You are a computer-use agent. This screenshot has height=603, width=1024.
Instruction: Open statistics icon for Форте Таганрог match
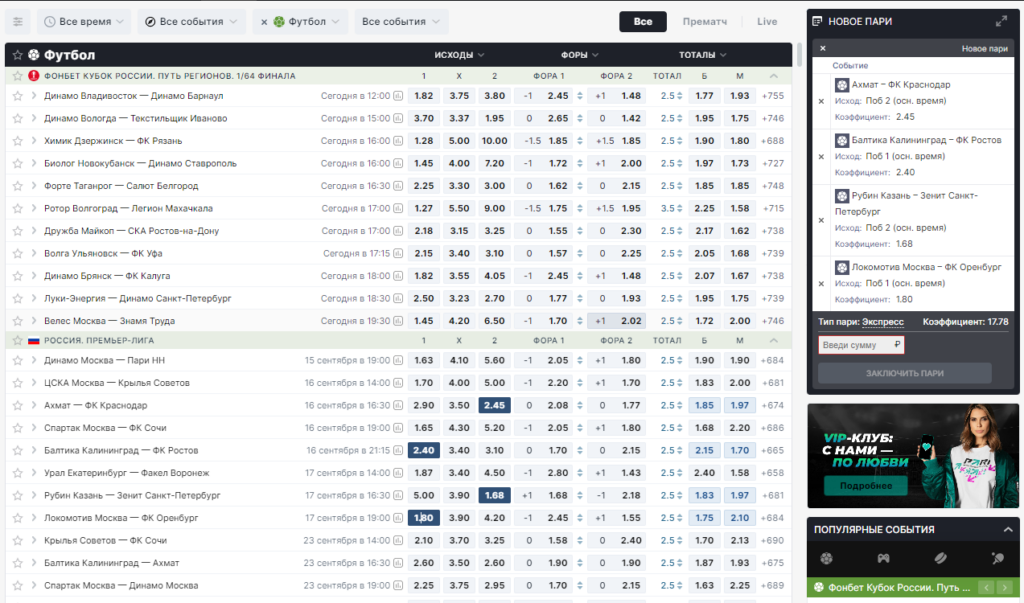coord(398,186)
